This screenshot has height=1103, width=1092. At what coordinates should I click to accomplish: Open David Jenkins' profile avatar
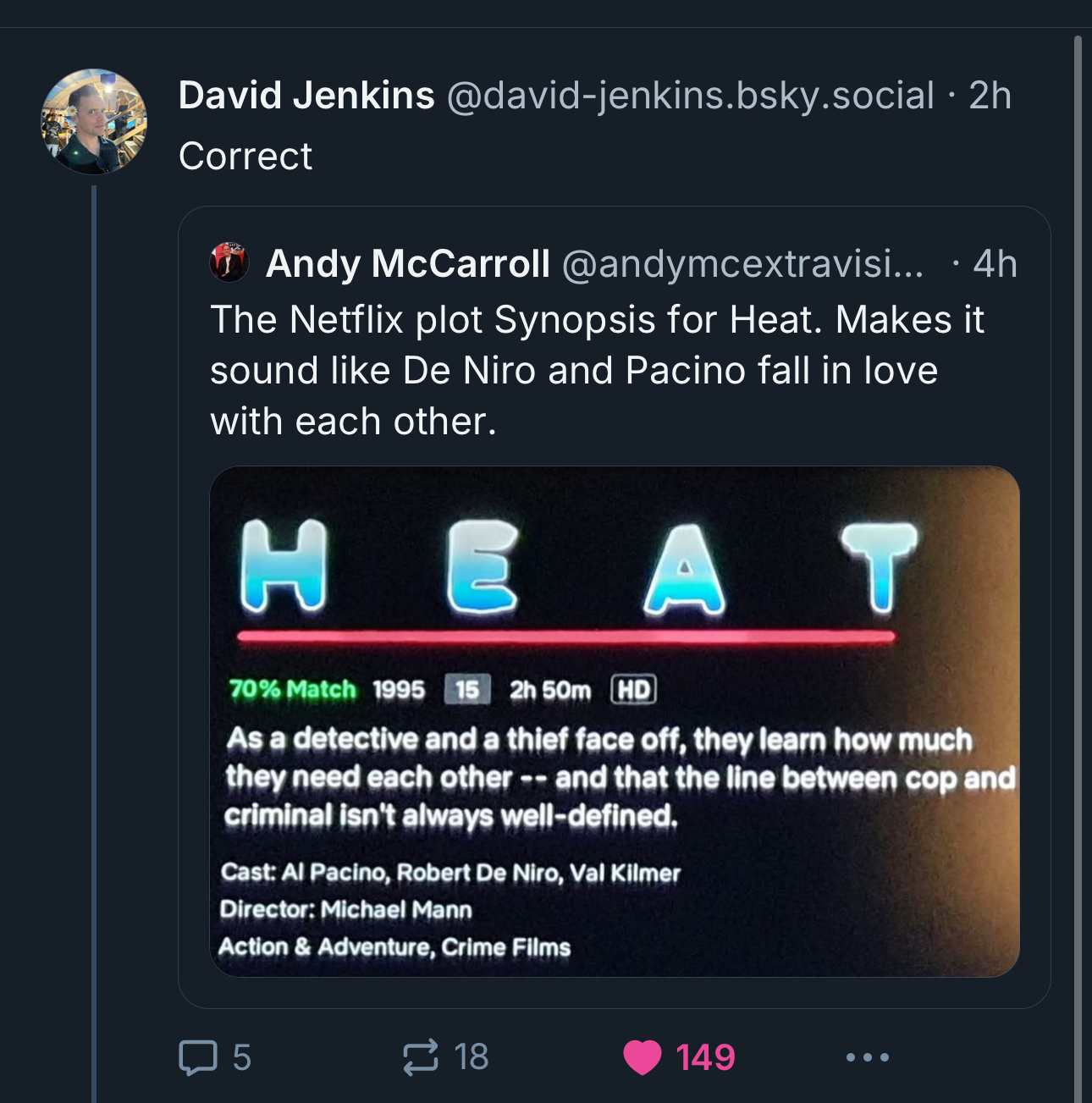click(94, 122)
